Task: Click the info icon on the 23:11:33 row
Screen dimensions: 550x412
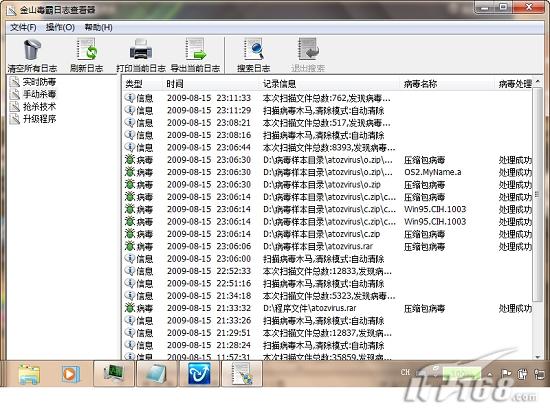Action: click(130, 98)
